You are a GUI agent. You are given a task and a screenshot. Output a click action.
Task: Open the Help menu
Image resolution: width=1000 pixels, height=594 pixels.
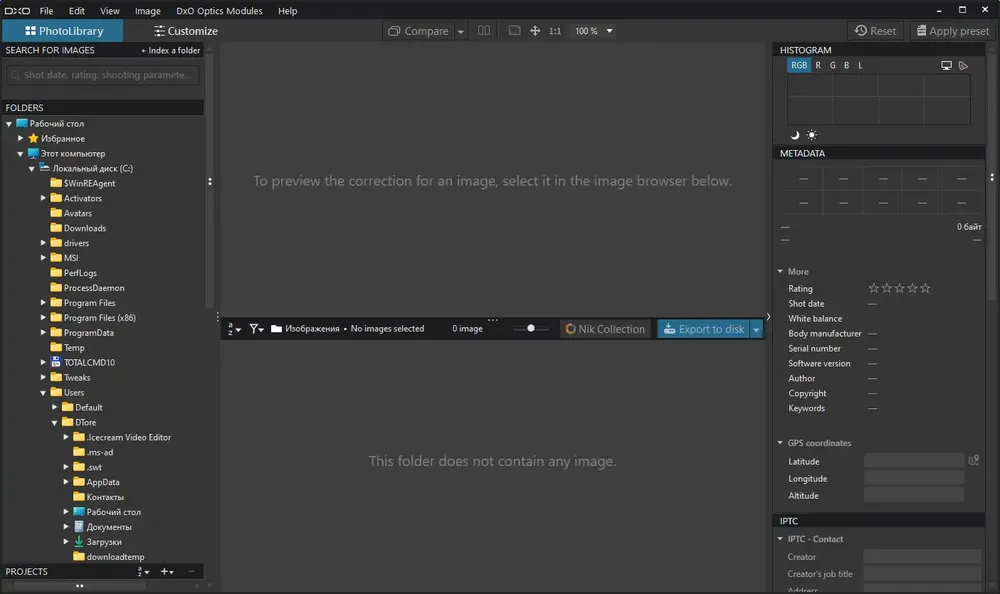(x=288, y=11)
